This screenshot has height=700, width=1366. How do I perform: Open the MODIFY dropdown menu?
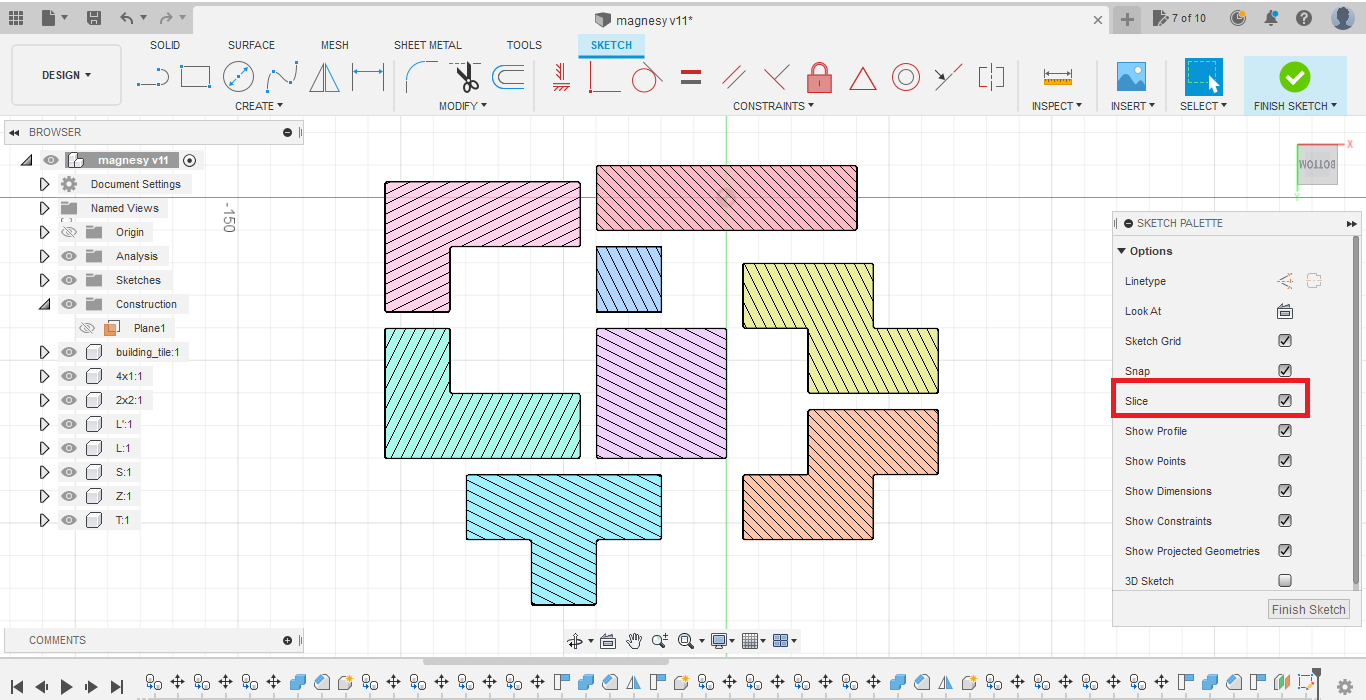pyautogui.click(x=463, y=106)
